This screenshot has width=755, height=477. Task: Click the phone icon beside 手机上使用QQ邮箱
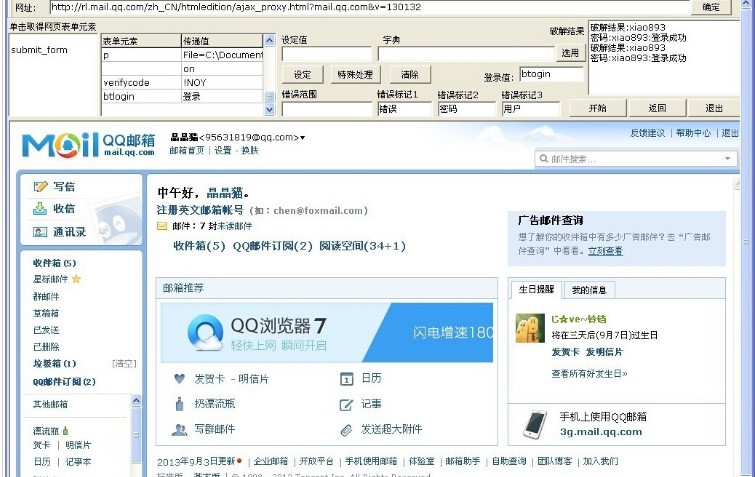coord(535,424)
